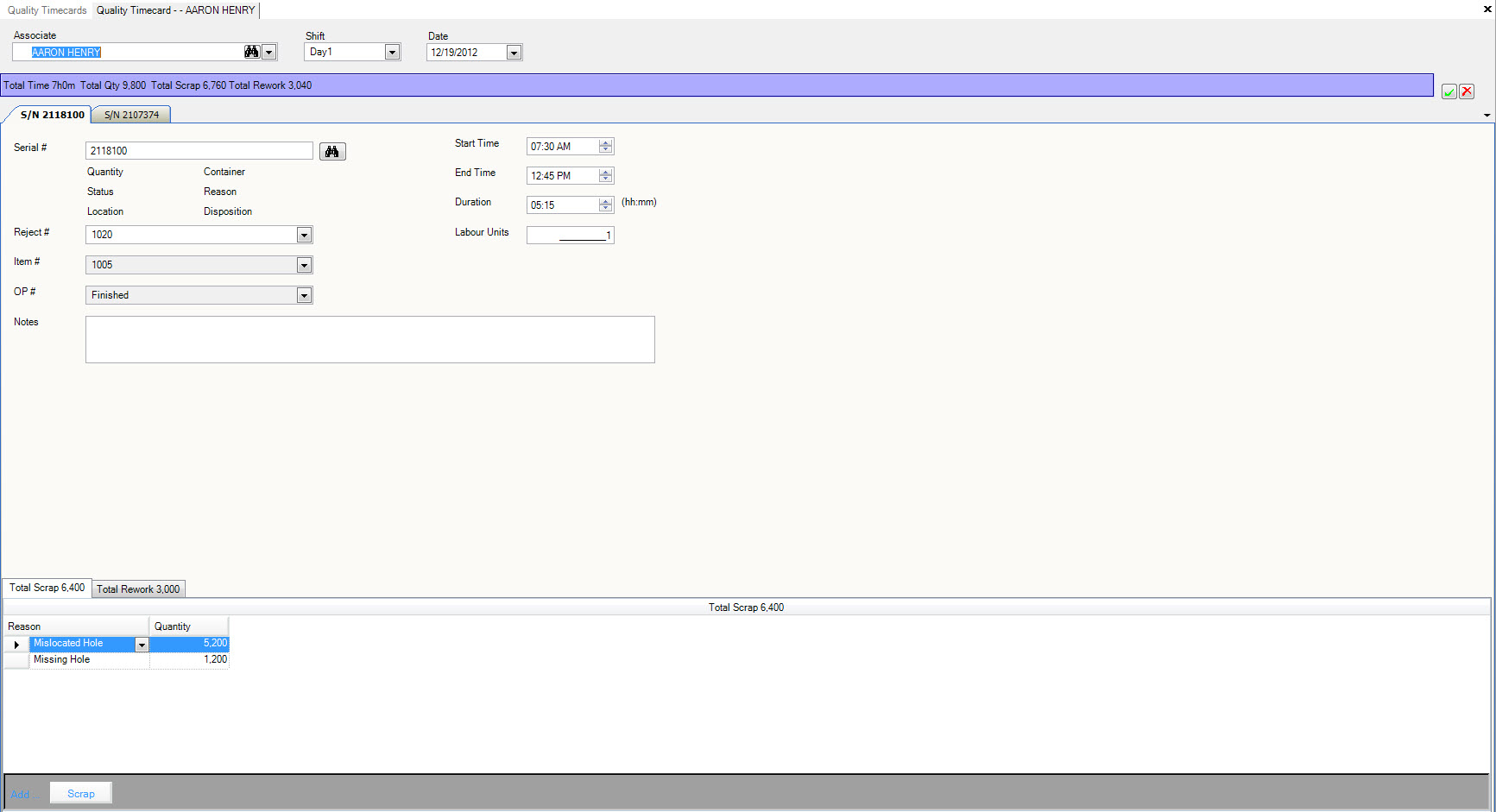This screenshot has width=1496, height=812.
Task: Click the Reason column header
Action: (77, 626)
